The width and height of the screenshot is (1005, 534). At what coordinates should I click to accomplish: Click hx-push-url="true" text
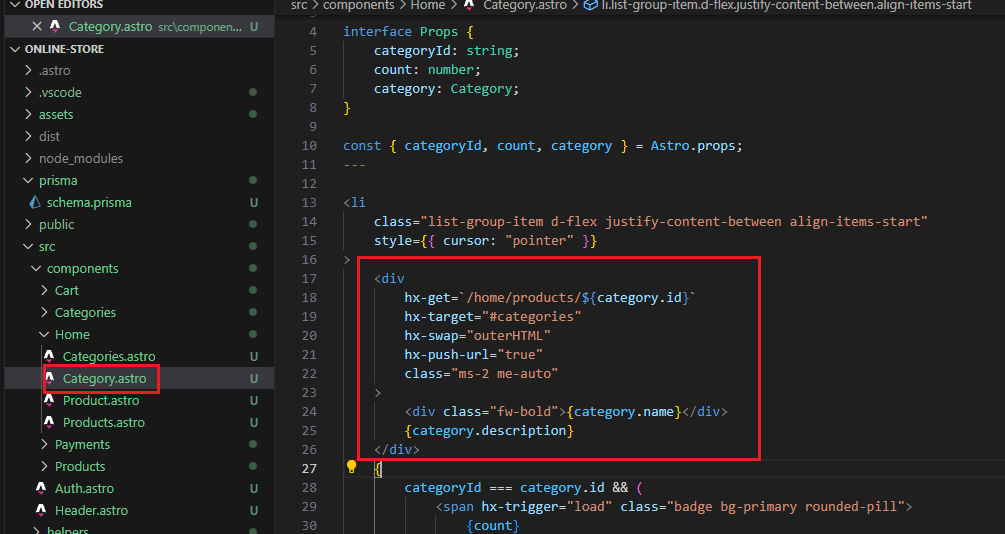pyautogui.click(x=474, y=355)
